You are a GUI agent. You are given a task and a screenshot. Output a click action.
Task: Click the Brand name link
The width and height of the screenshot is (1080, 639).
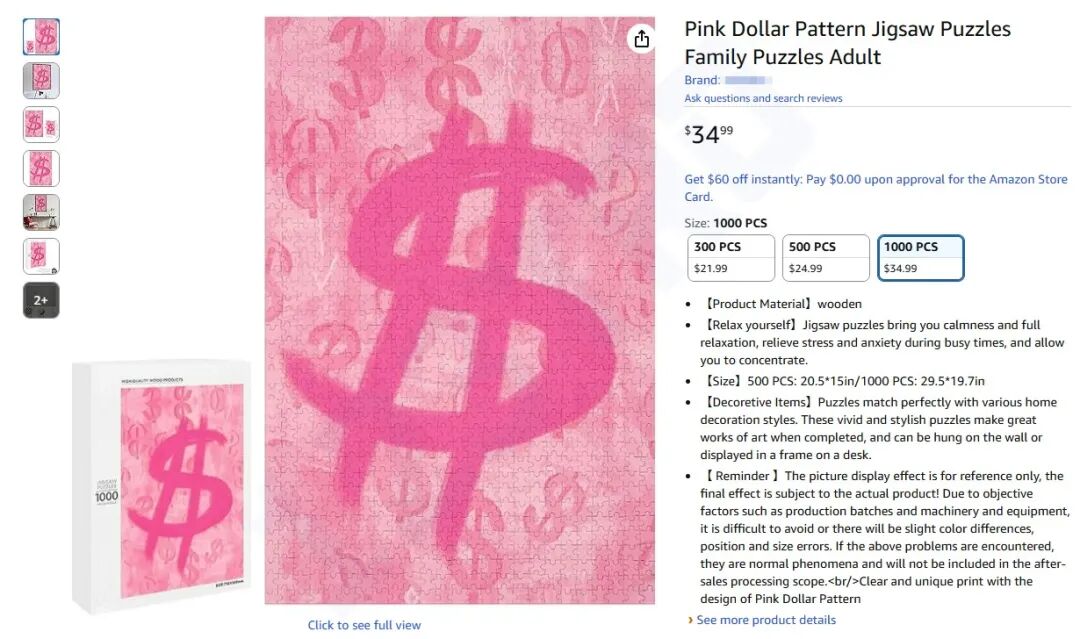click(x=748, y=81)
